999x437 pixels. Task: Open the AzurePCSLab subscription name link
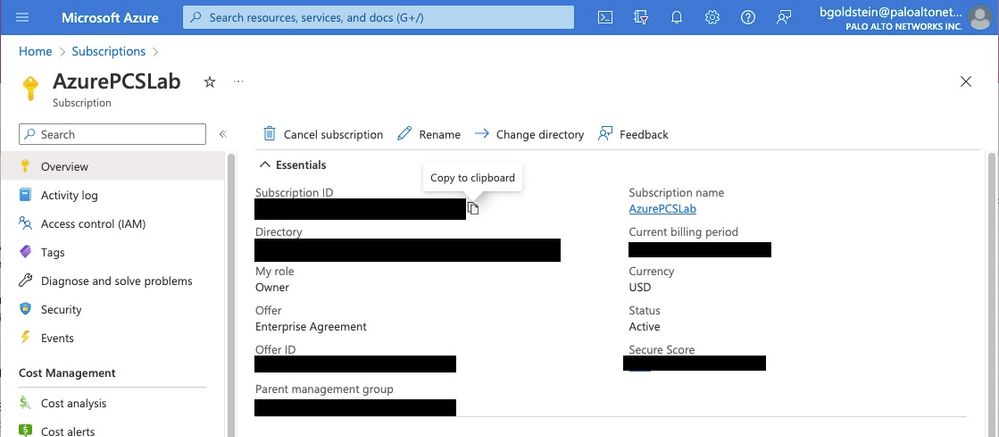click(662, 209)
